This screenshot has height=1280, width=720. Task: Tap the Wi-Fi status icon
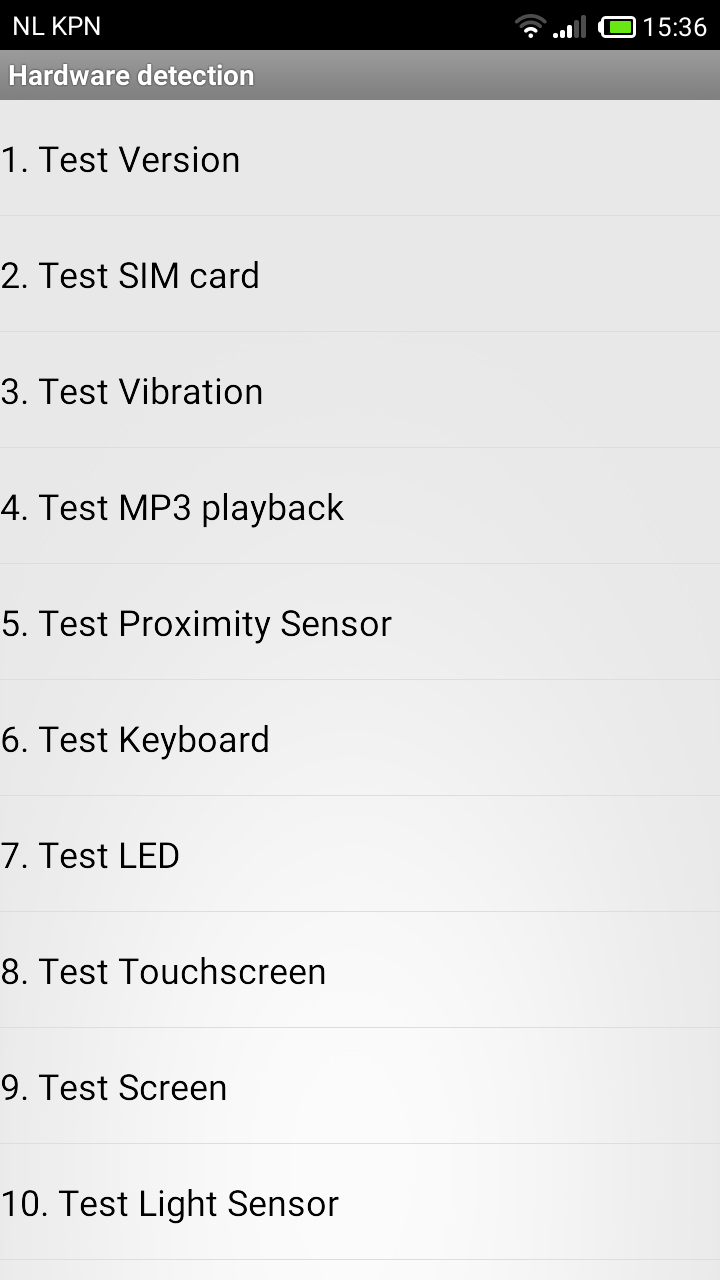click(x=531, y=27)
